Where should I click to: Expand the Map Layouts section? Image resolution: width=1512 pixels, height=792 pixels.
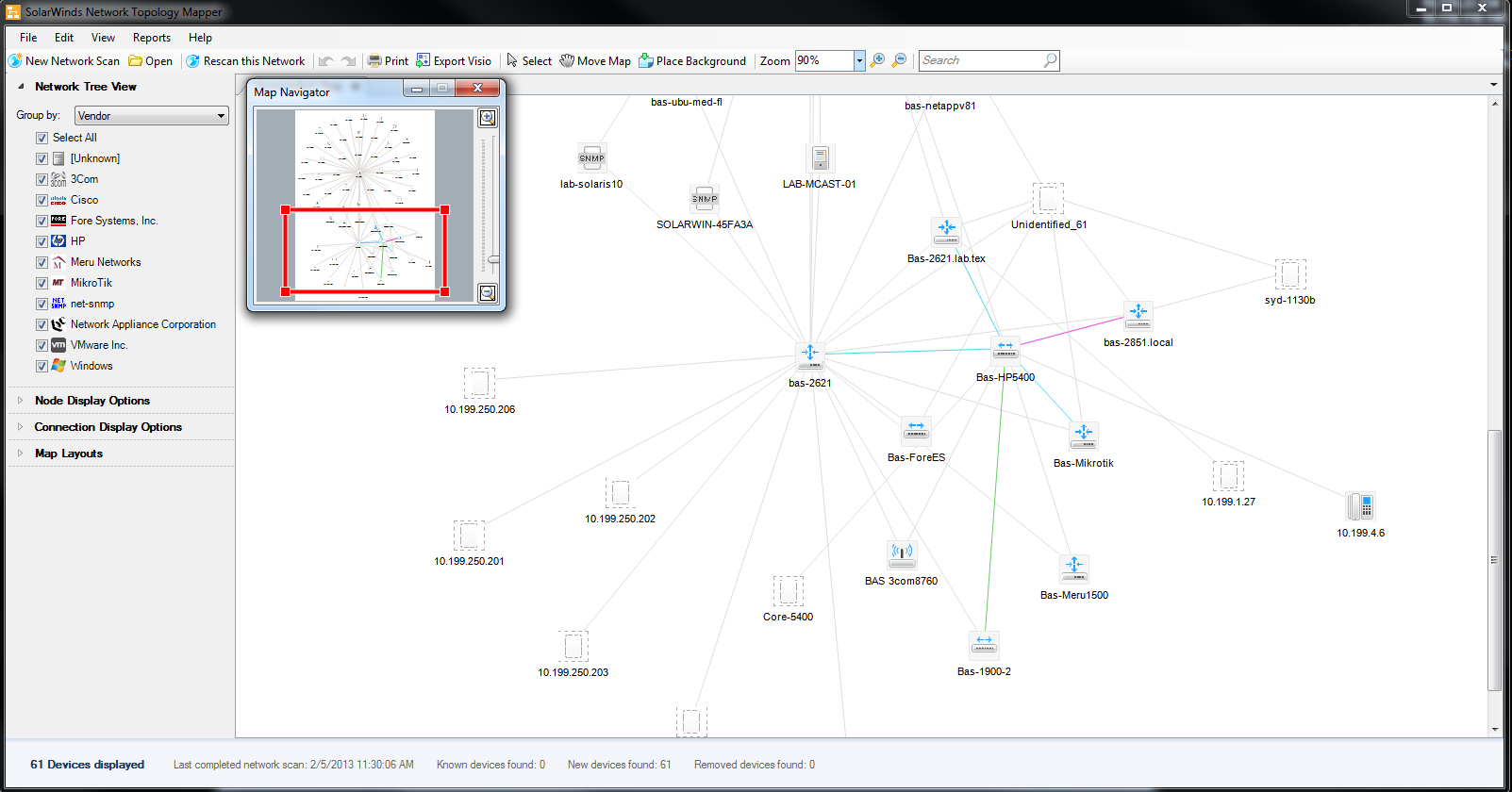pyautogui.click(x=20, y=454)
